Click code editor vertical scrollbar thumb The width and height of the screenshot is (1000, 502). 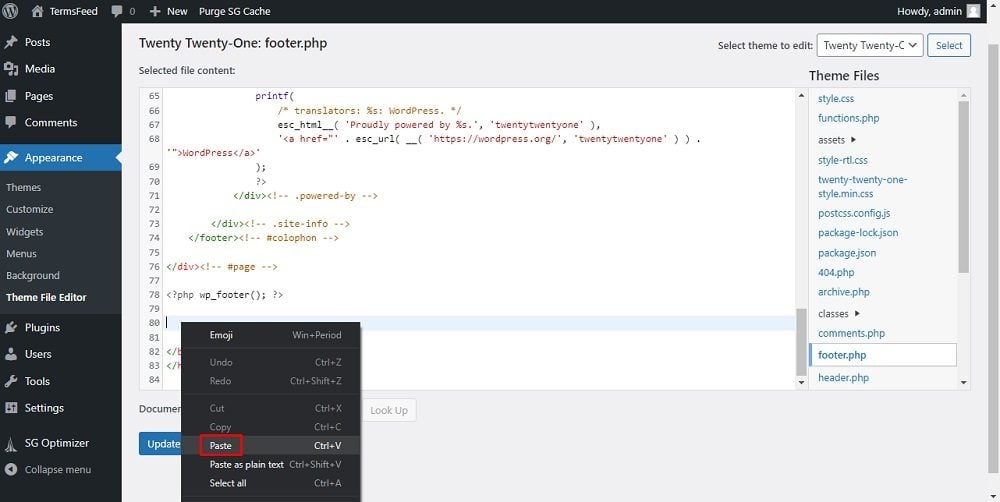(802, 343)
